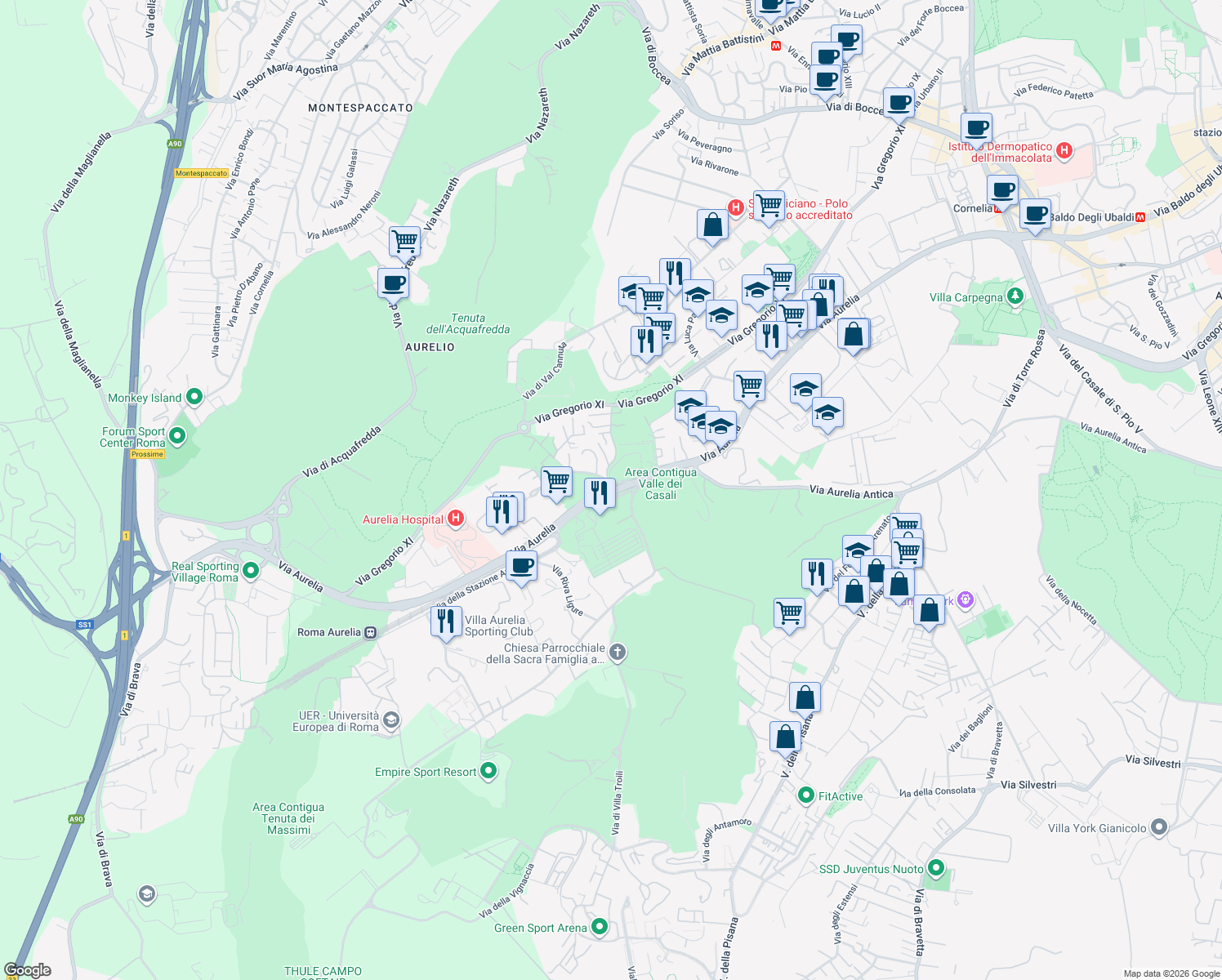1222x980 pixels.
Task: Click the Aurelia Hospital marker
Action: click(455, 518)
